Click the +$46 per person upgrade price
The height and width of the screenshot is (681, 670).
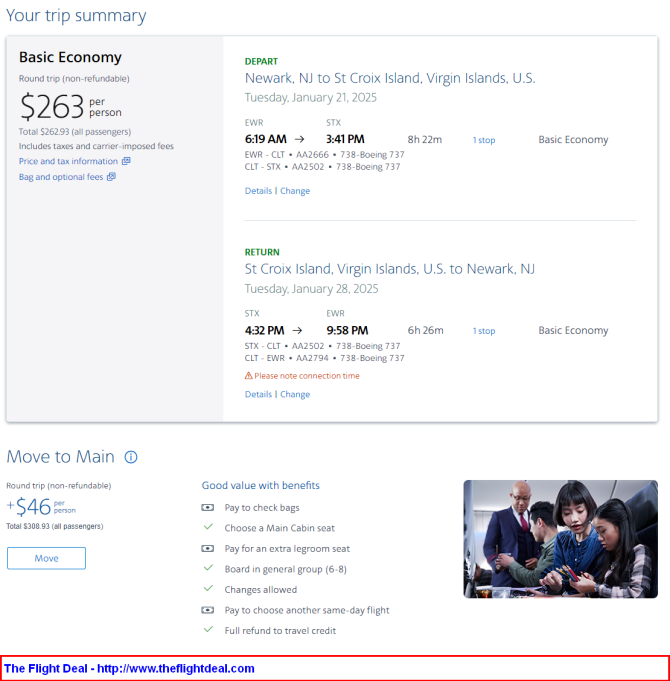click(41, 507)
